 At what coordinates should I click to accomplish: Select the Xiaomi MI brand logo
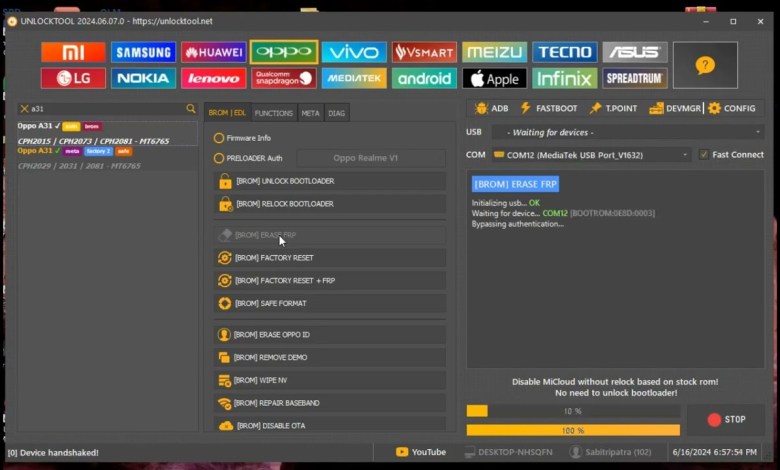pos(73,52)
